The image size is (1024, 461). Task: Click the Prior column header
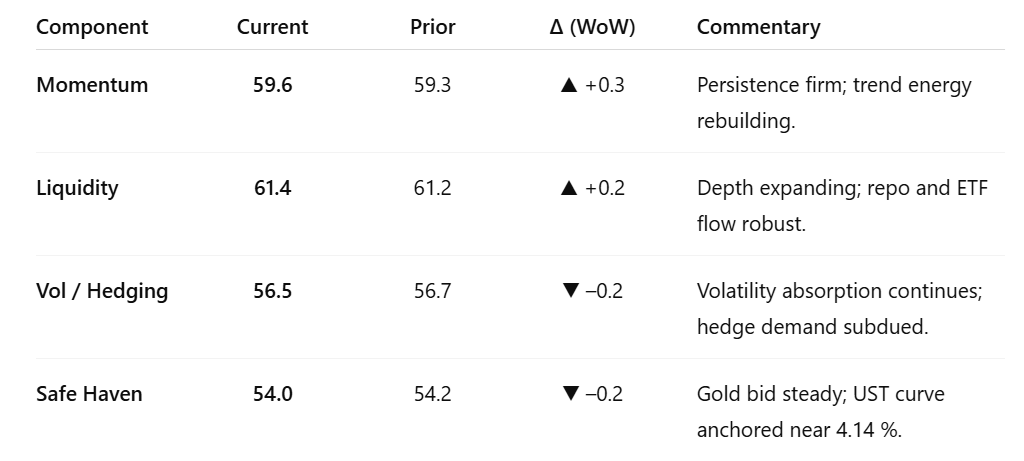click(x=432, y=28)
